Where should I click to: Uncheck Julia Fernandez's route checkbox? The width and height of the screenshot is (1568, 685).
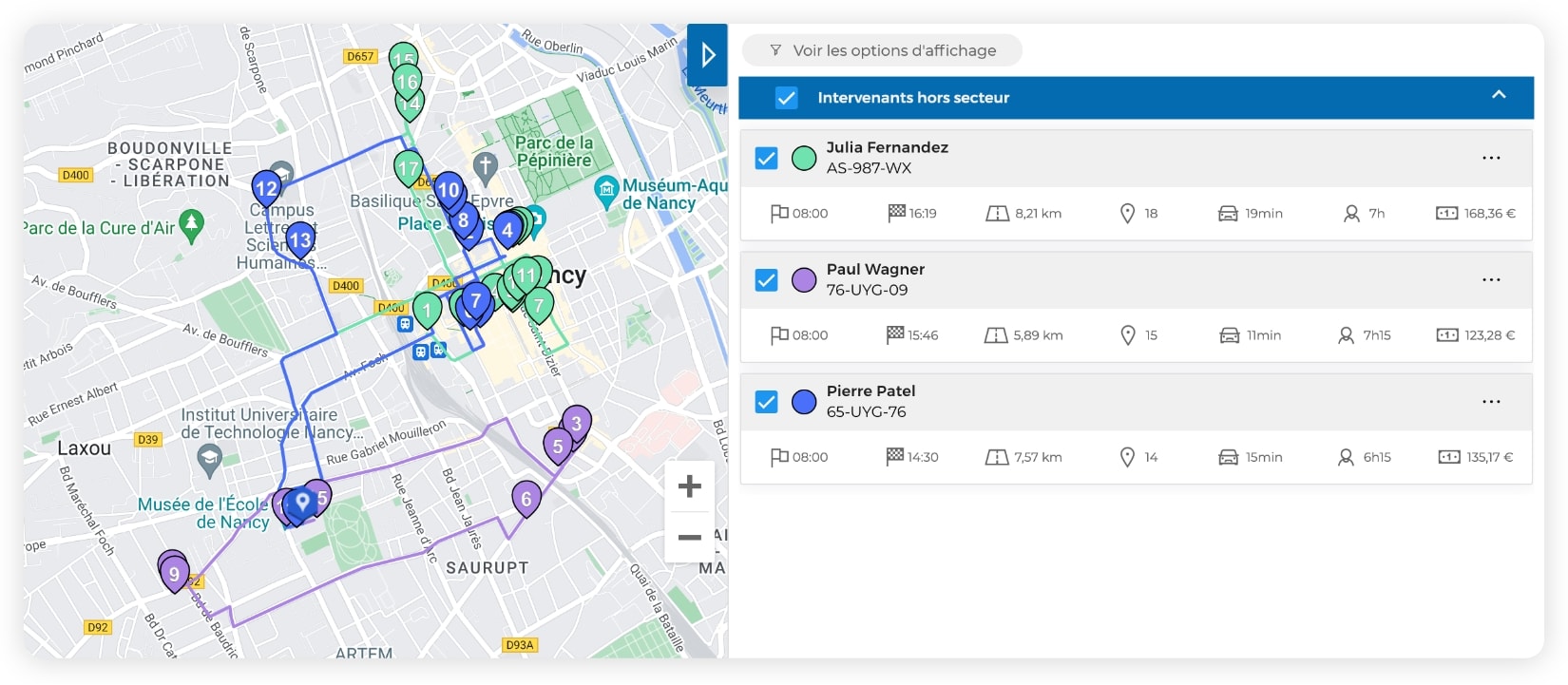[766, 159]
